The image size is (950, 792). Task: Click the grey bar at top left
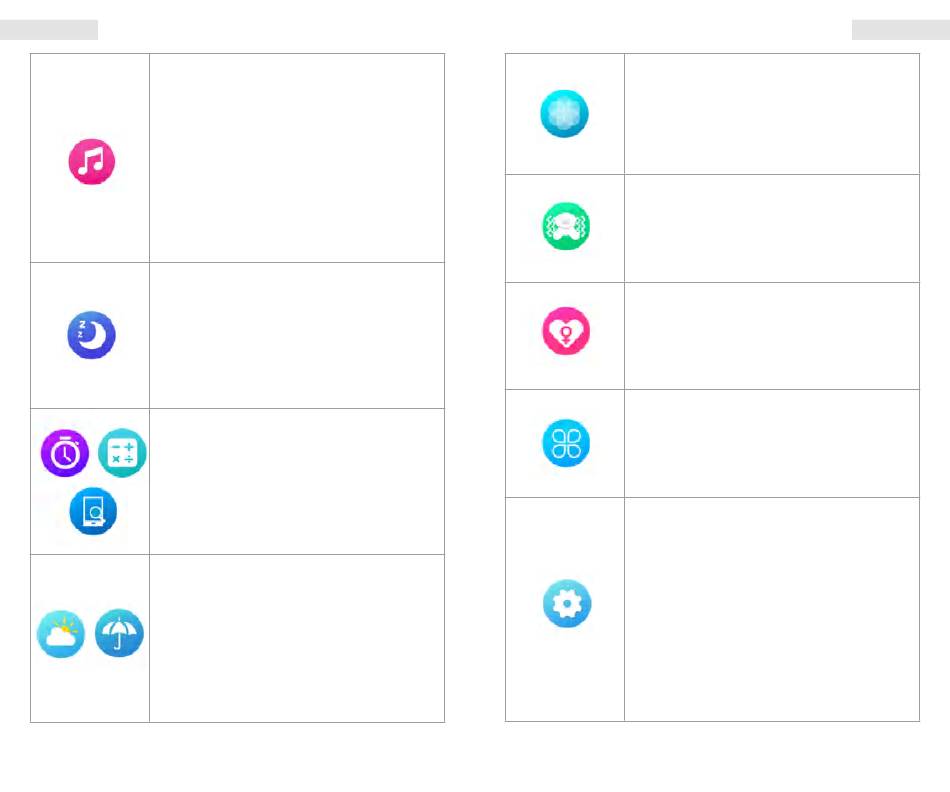coord(49,30)
